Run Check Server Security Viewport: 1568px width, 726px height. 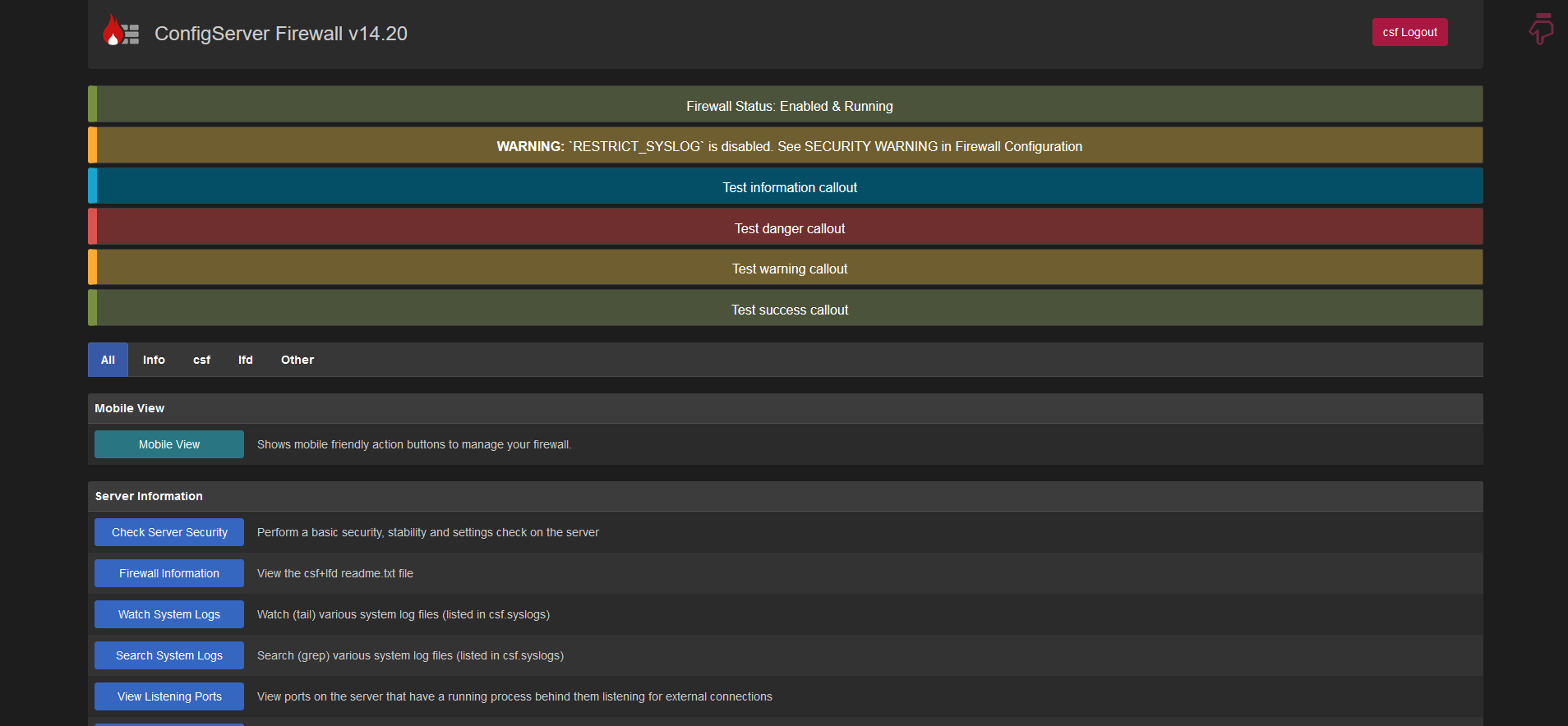[169, 532]
